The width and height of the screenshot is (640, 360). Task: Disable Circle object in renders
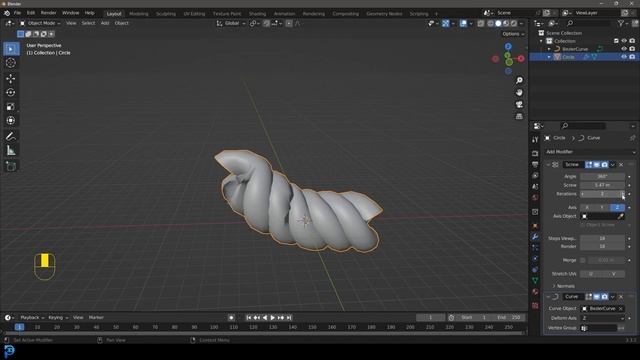point(632,57)
